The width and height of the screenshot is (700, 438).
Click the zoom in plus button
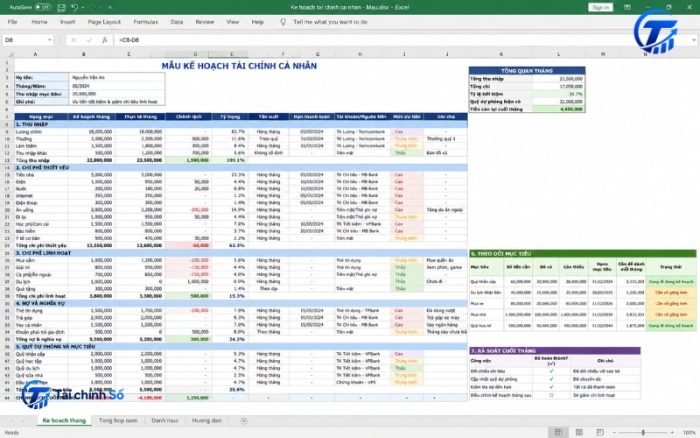[x=672, y=432]
